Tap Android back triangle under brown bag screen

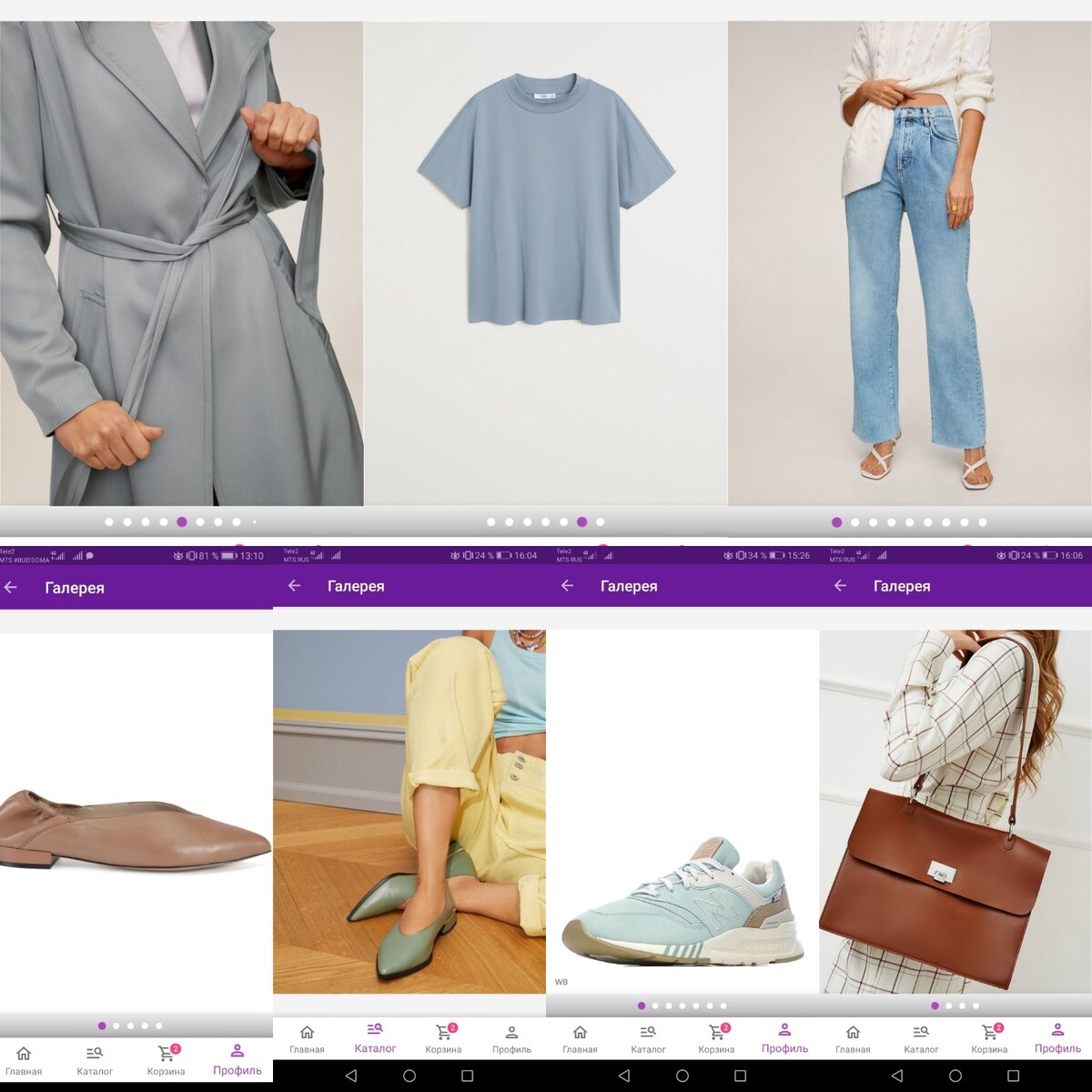coord(897,1076)
